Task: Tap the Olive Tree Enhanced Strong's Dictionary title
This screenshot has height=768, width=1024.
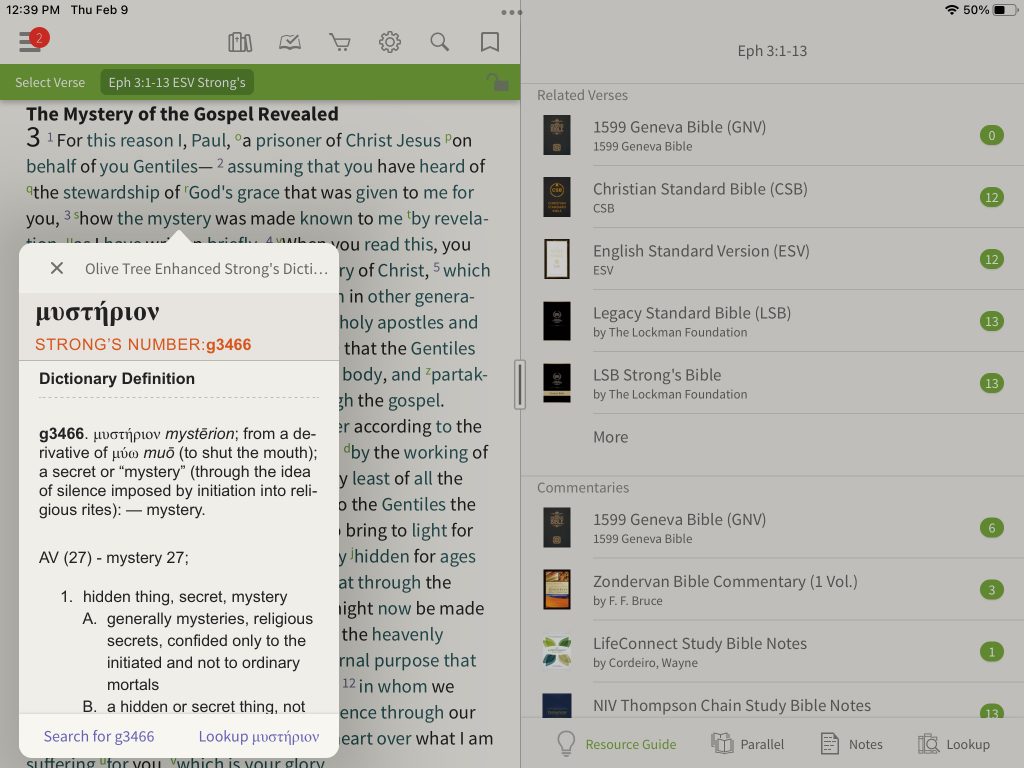Action: coord(206,268)
